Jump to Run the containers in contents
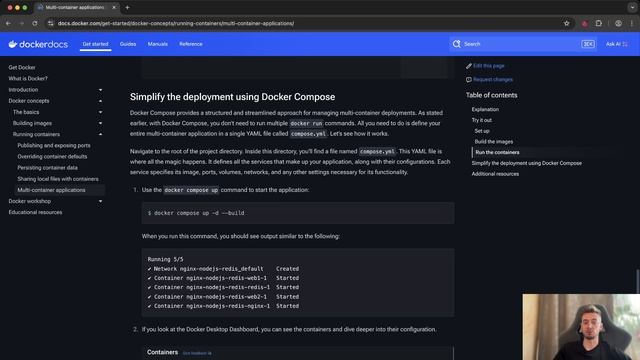Image resolution: width=640 pixels, height=360 pixels. 498,152
